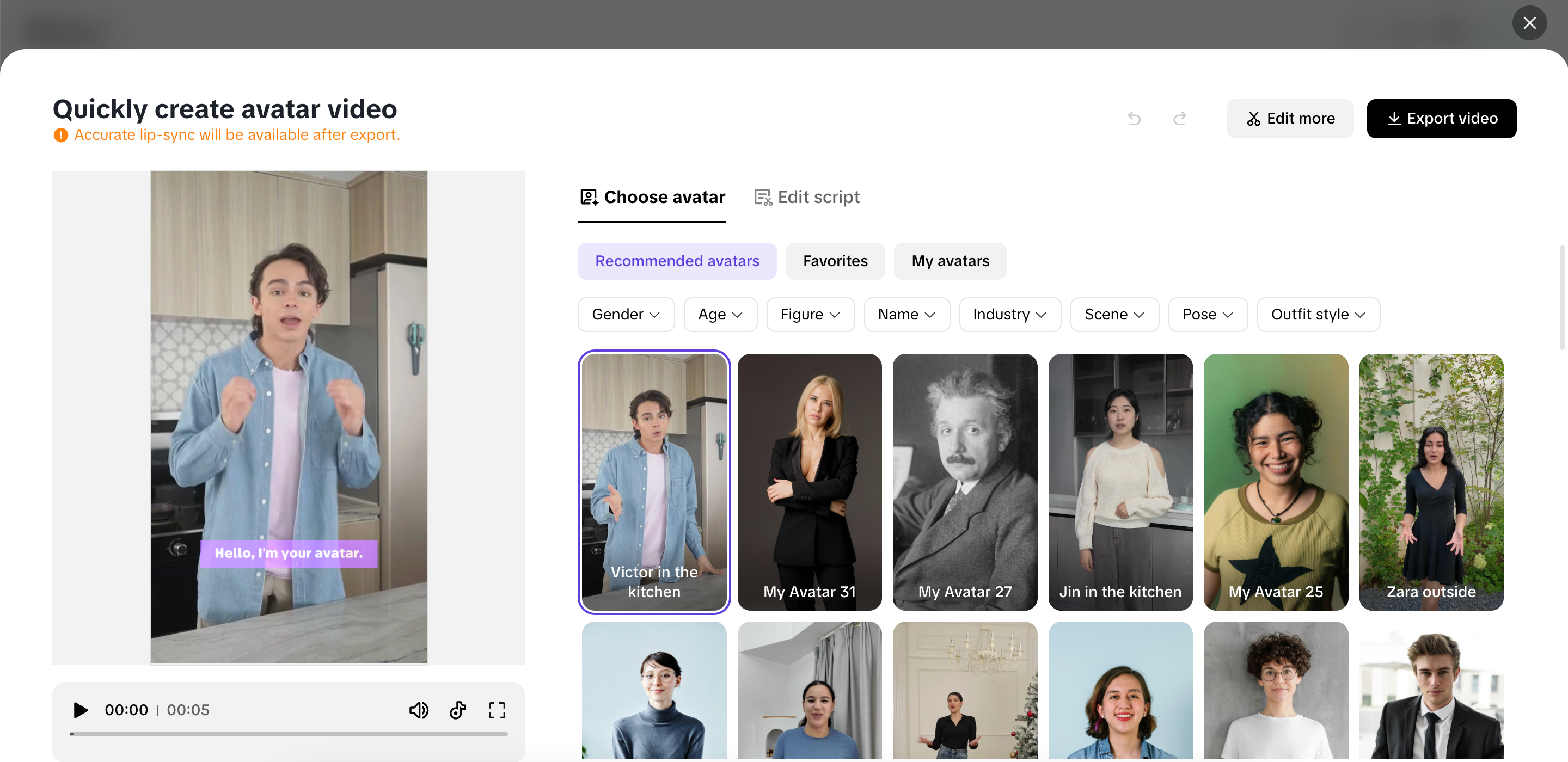The image size is (1568, 762).
Task: Click the avatar icon beside Choose avatar
Action: click(588, 196)
